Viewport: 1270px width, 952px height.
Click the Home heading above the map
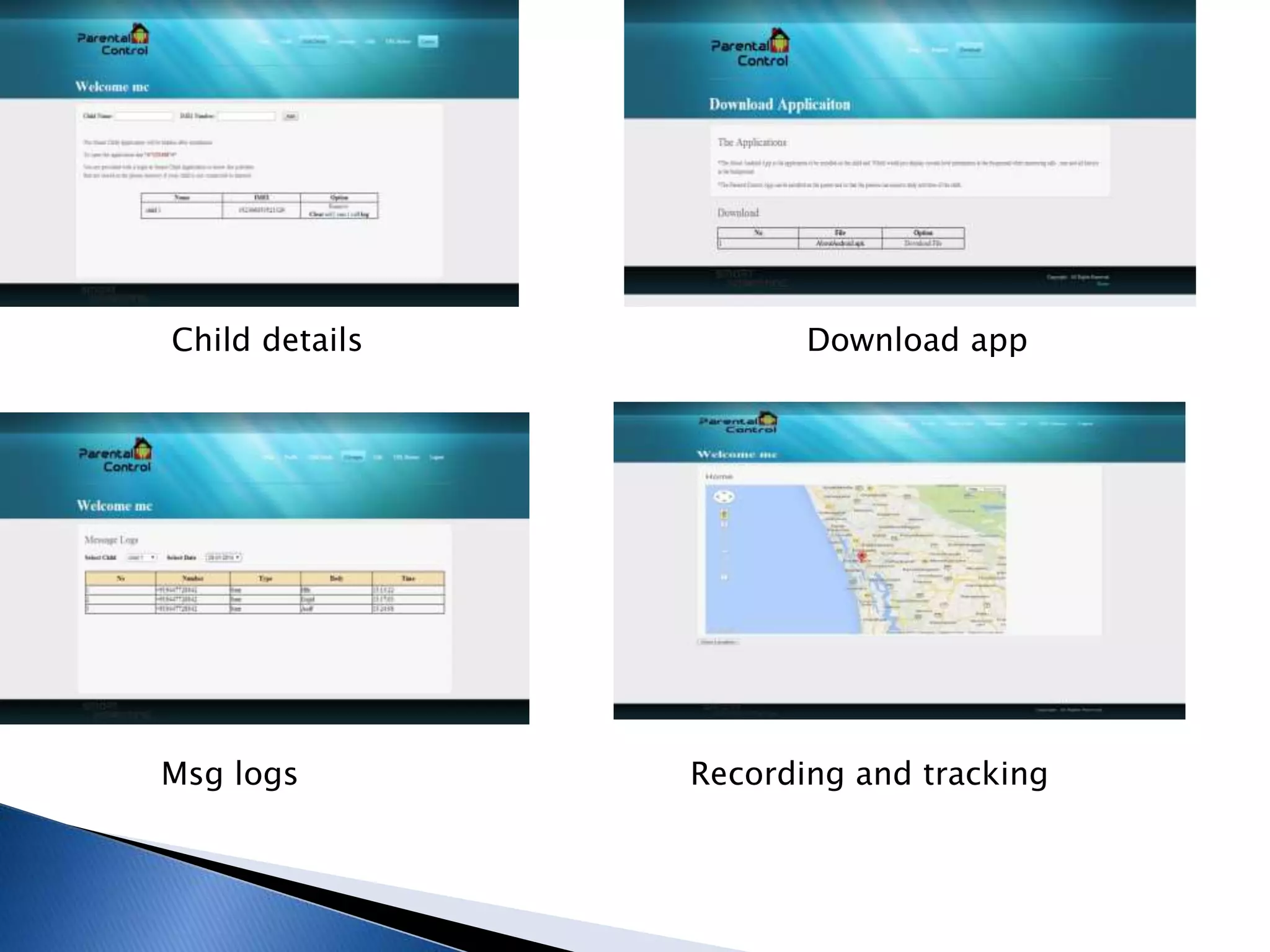click(x=719, y=477)
